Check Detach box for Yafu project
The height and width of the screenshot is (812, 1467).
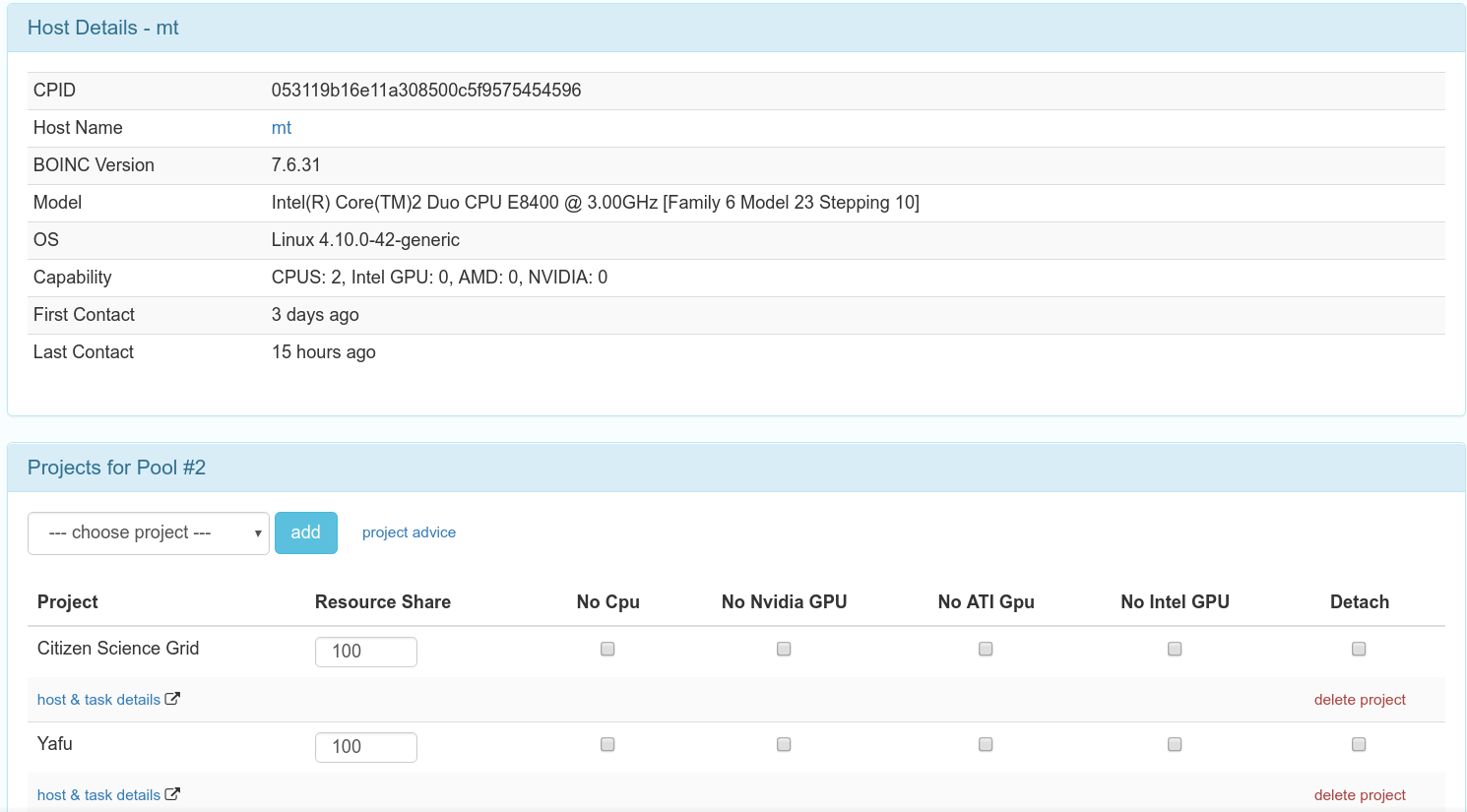click(1359, 744)
